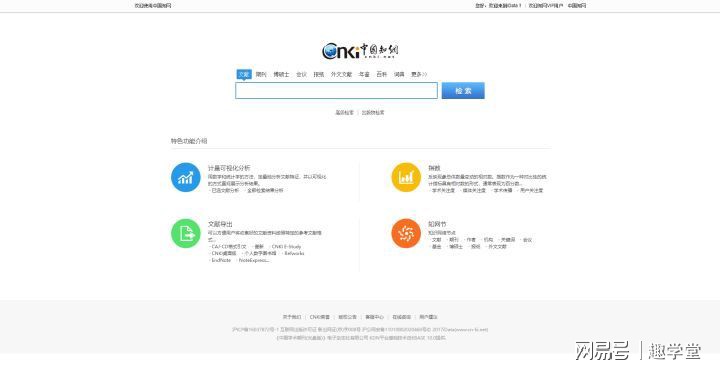Viewport: 720px width, 371px height.
Task: Click inside the main search input box
Action: point(336,90)
